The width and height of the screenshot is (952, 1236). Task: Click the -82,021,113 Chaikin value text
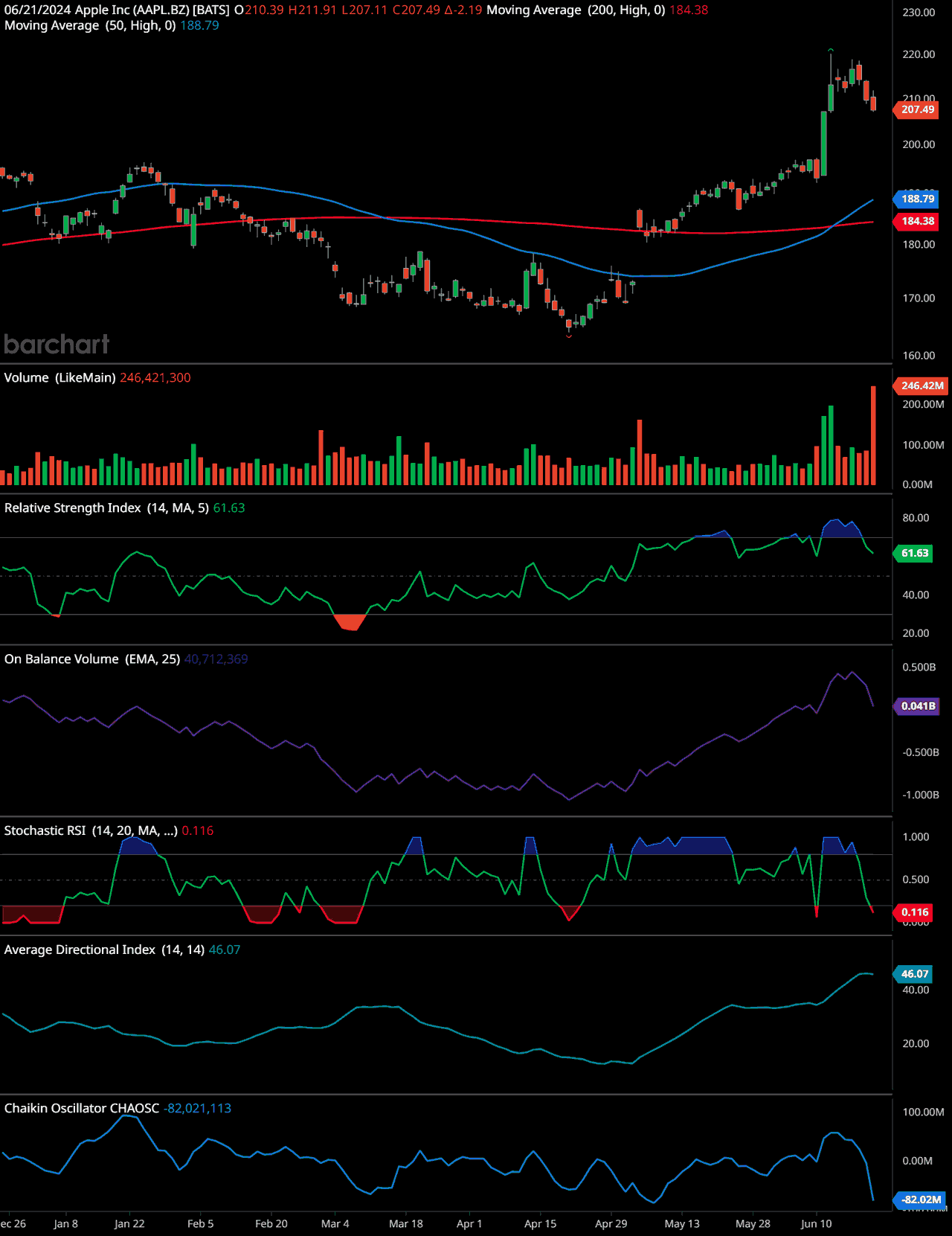pos(197,1108)
